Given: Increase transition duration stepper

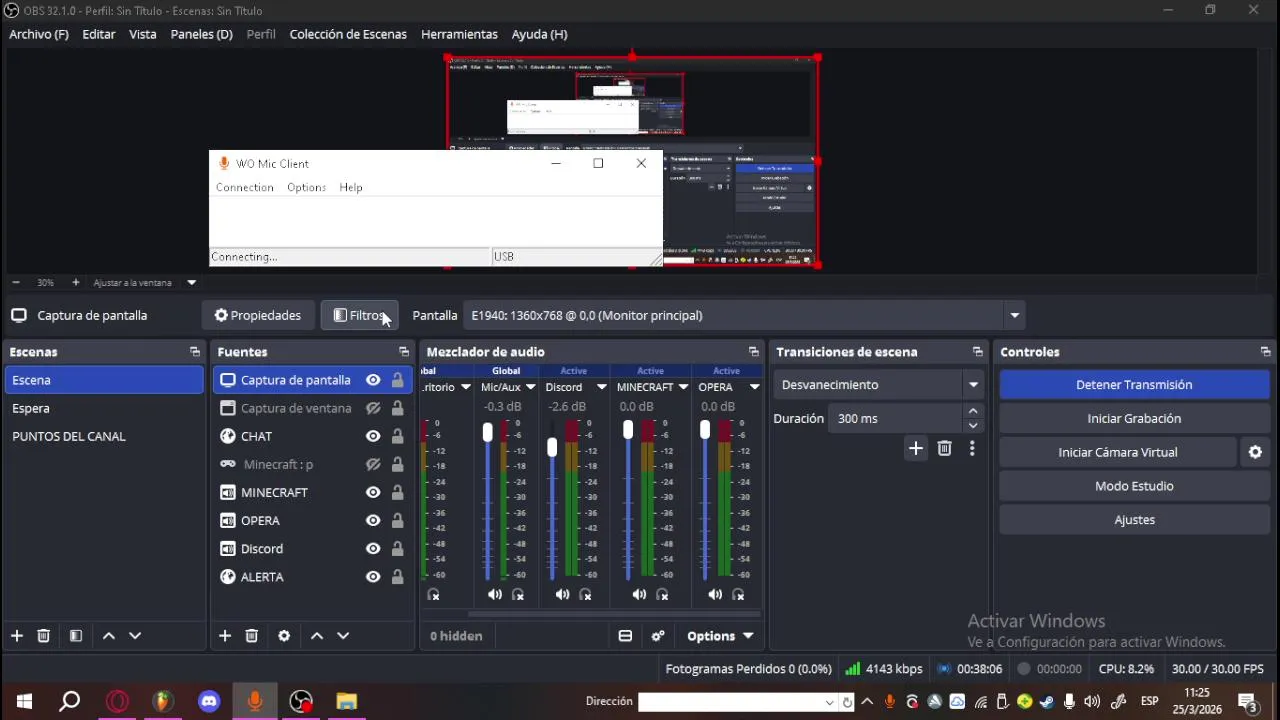Looking at the screenshot, I should pos(974,411).
